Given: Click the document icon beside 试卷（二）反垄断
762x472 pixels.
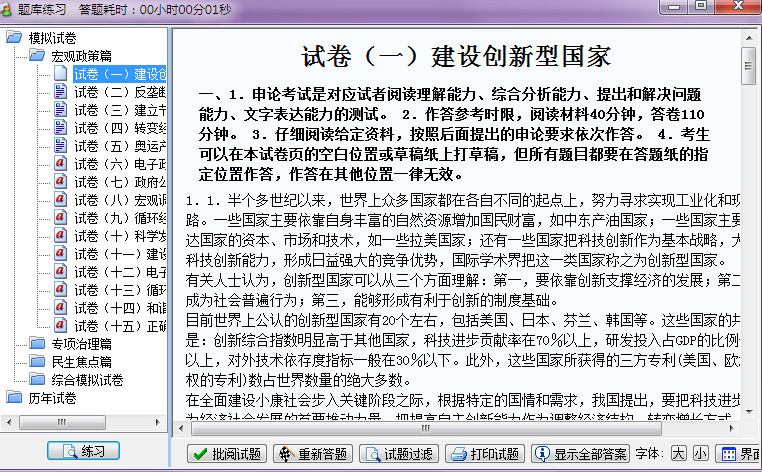Looking at the screenshot, I should coord(60,91).
